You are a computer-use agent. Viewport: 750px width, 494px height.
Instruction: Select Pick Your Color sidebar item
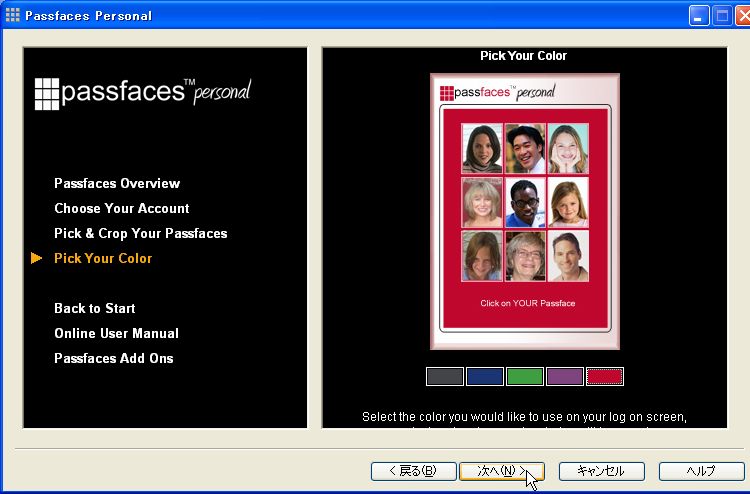[103, 258]
